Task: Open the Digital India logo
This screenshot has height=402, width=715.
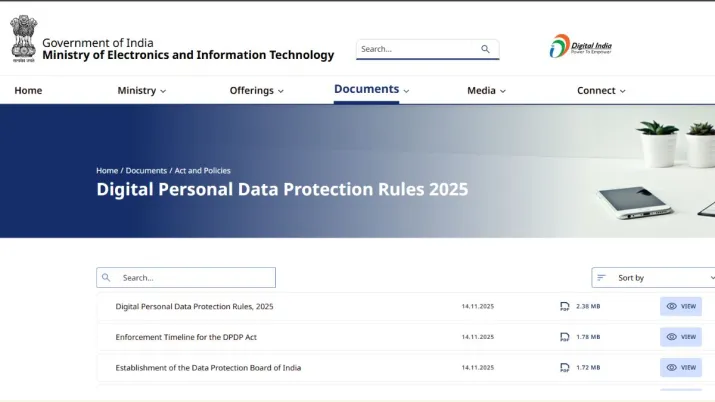Action: (x=580, y=47)
